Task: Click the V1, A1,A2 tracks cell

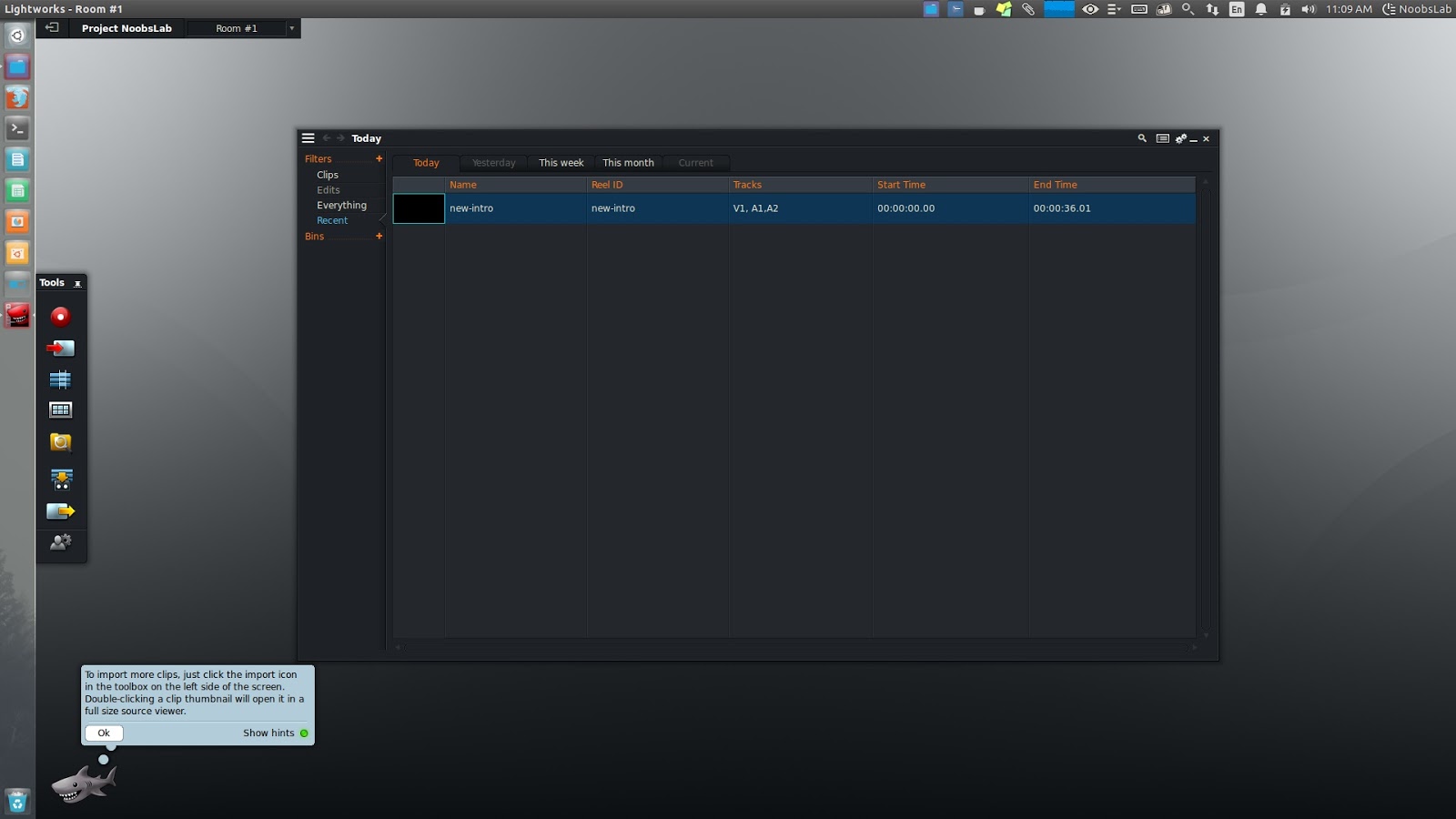Action: (x=801, y=208)
